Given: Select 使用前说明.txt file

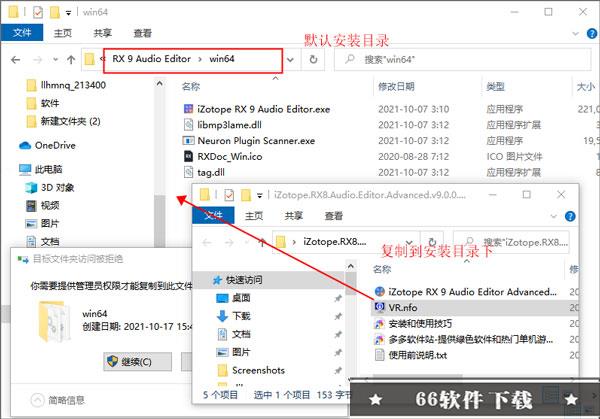Looking at the screenshot, I should [411, 355].
